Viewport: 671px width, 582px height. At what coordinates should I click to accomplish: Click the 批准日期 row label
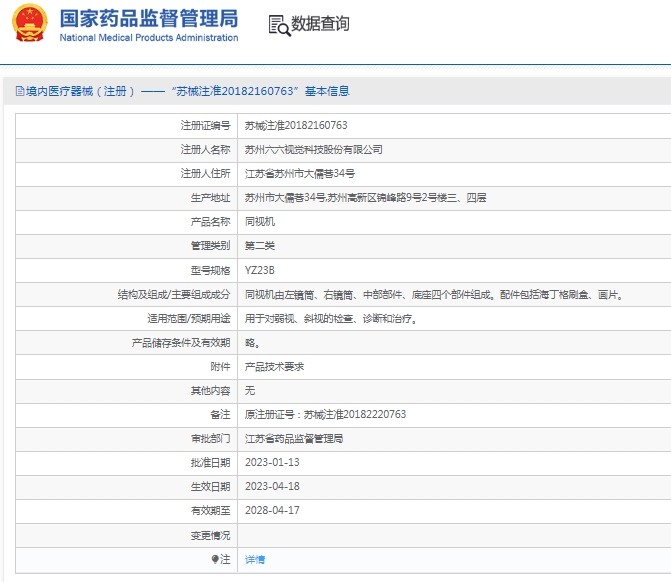(x=211, y=462)
